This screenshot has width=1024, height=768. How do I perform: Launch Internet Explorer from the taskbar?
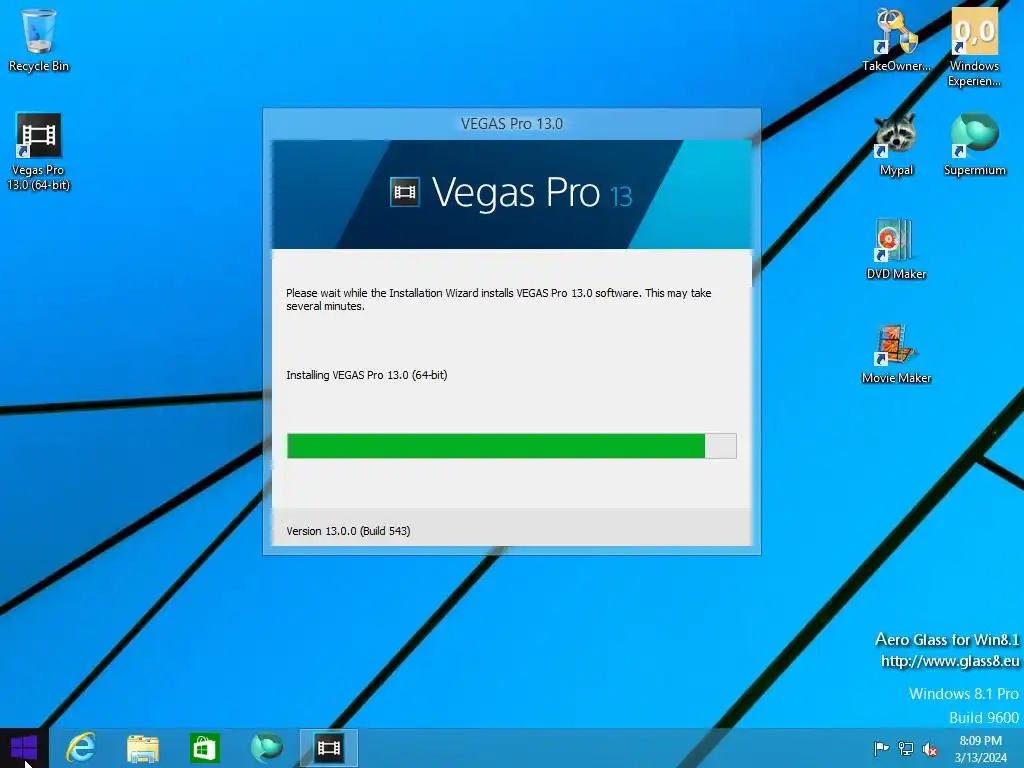coord(81,748)
